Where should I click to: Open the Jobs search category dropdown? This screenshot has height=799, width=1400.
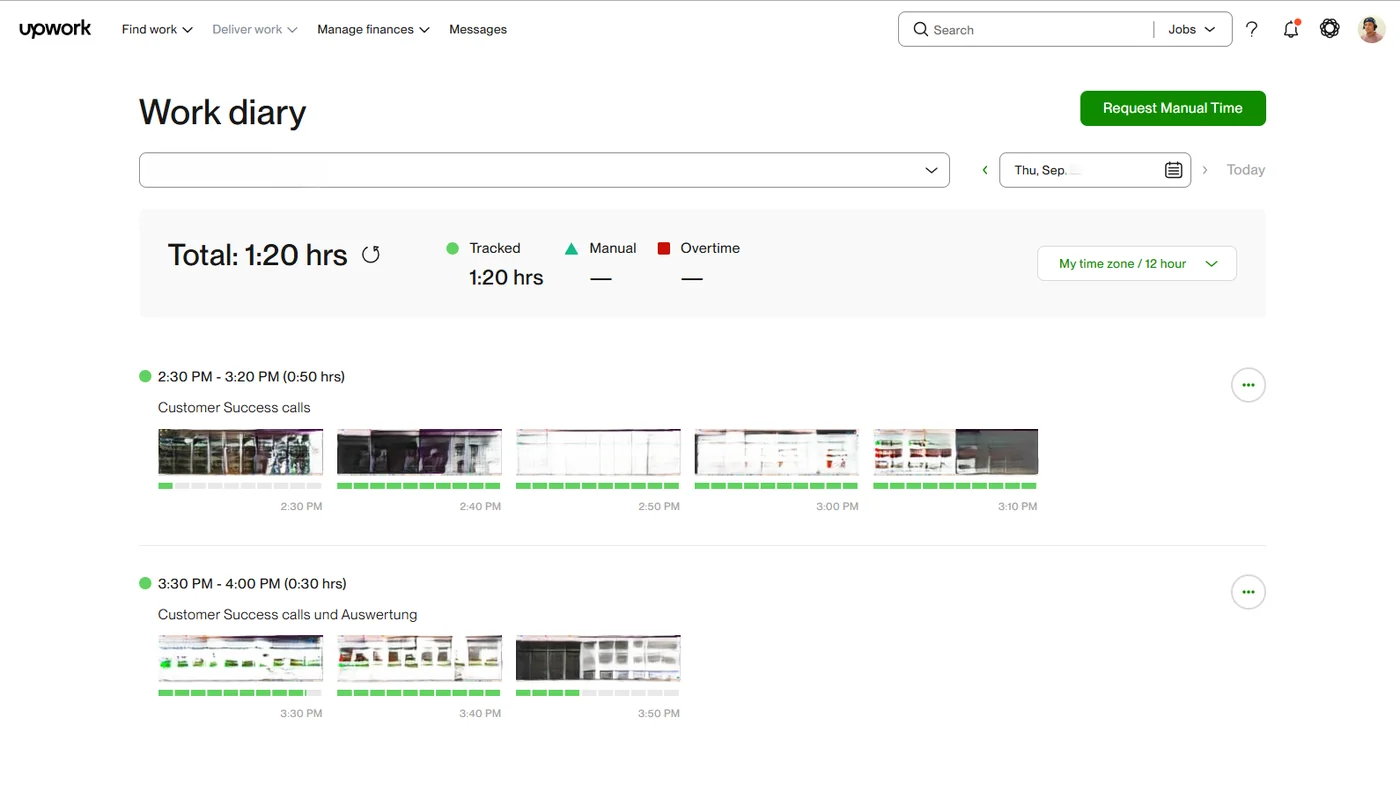coord(1192,30)
